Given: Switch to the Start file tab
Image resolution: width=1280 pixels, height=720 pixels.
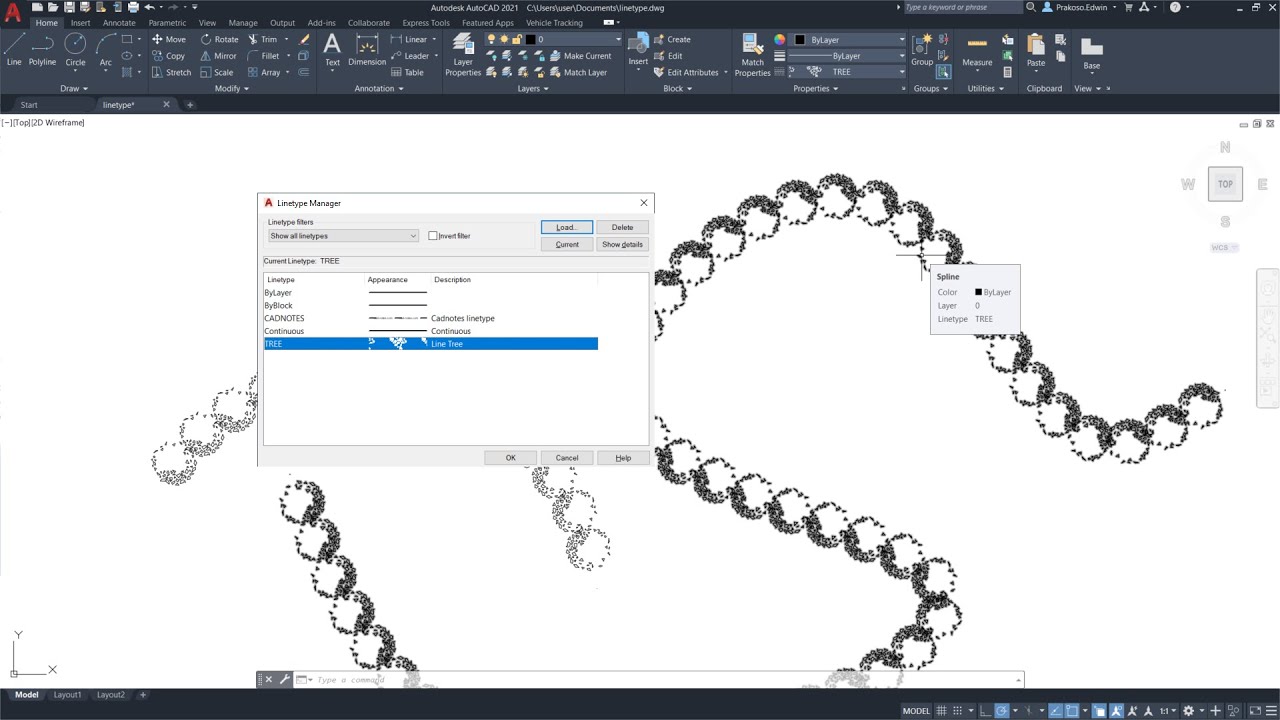Looking at the screenshot, I should 29,105.
